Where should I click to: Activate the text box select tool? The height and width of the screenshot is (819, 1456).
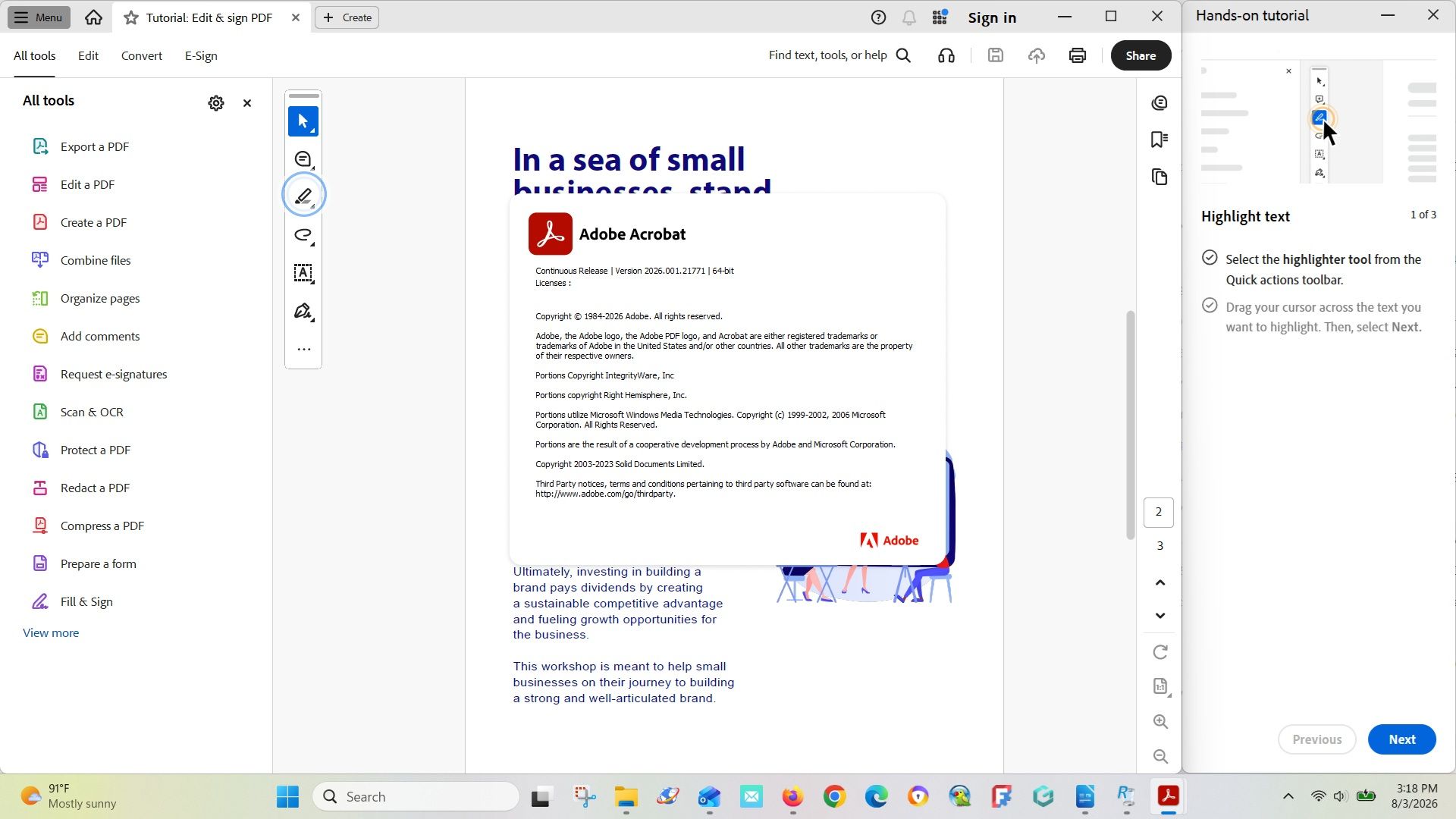coord(303,273)
